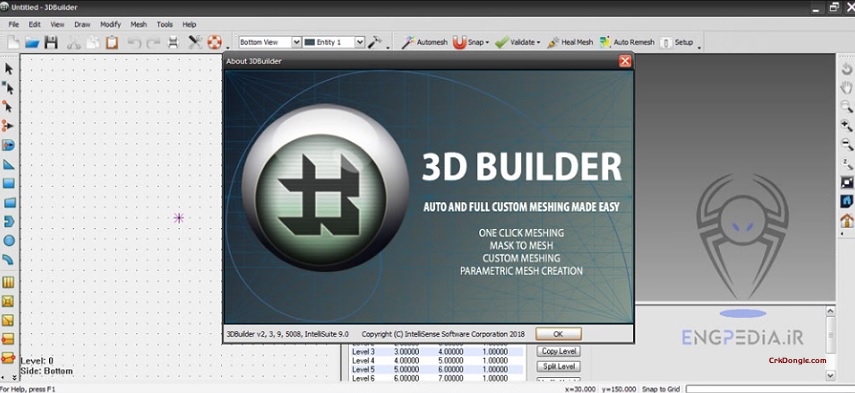Print using the printer icon
This screenshot has height=393, width=855.
[173, 42]
